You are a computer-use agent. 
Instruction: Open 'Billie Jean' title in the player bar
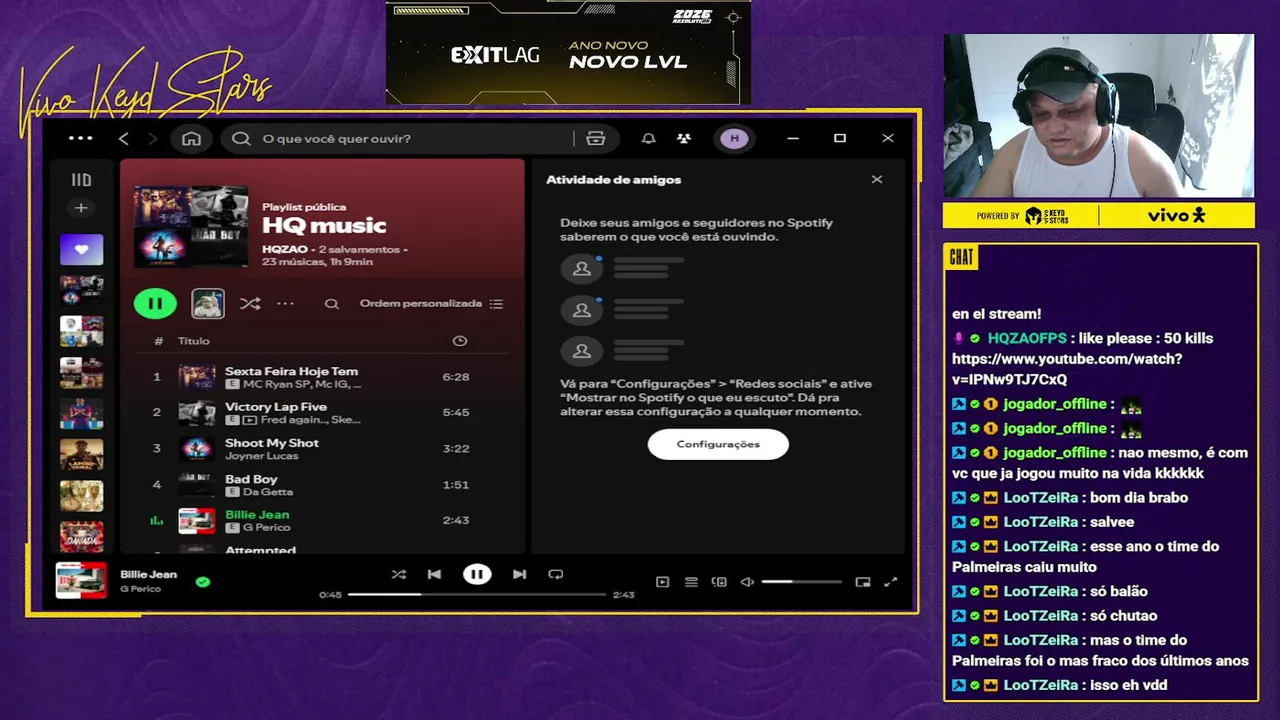point(148,574)
